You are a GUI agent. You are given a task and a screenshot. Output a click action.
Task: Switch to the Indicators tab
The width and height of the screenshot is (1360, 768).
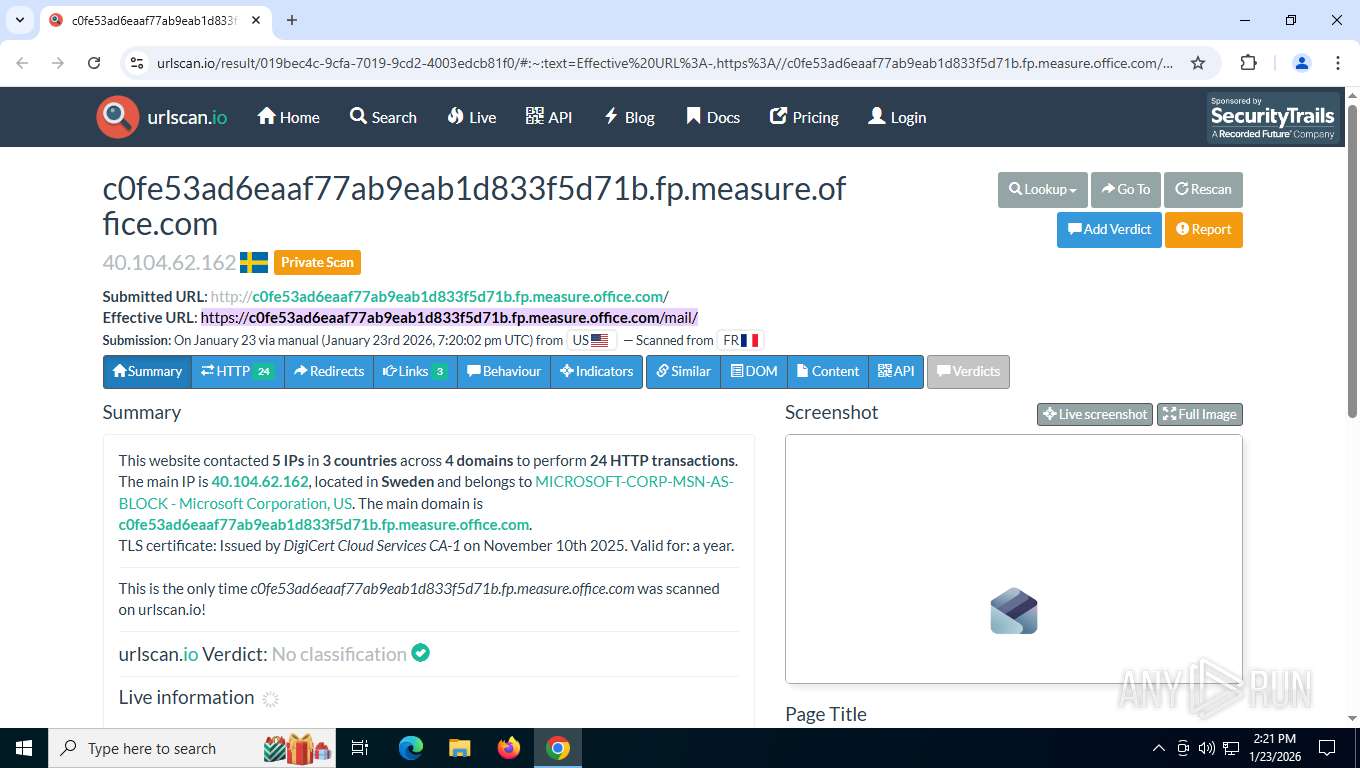click(597, 371)
